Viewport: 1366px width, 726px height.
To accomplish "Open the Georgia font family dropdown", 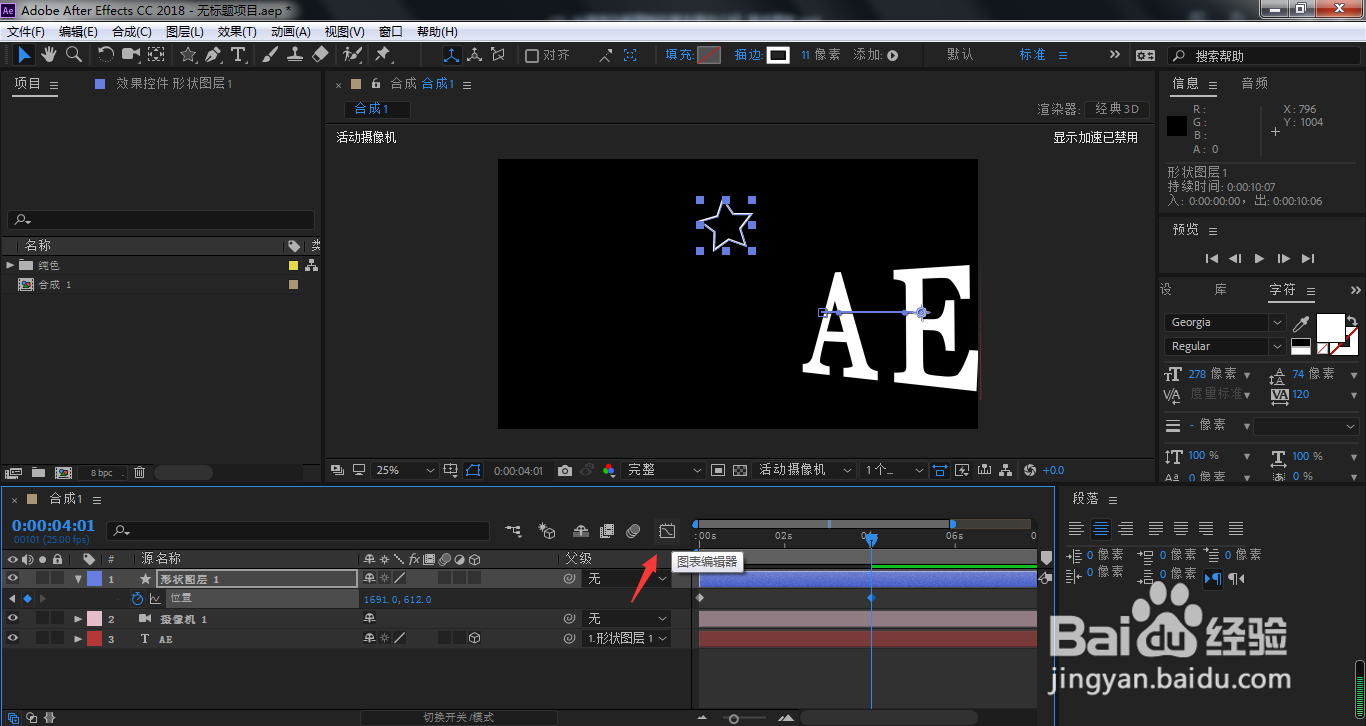I will pyautogui.click(x=1225, y=322).
